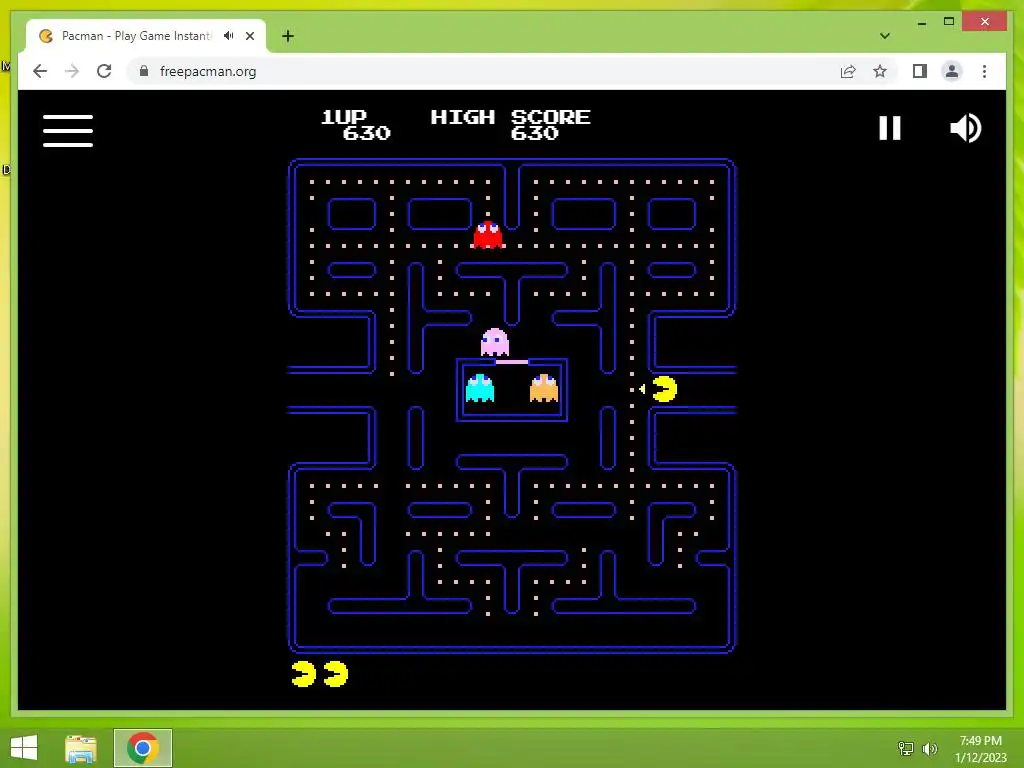Go forward in browser history

pyautogui.click(x=72, y=71)
